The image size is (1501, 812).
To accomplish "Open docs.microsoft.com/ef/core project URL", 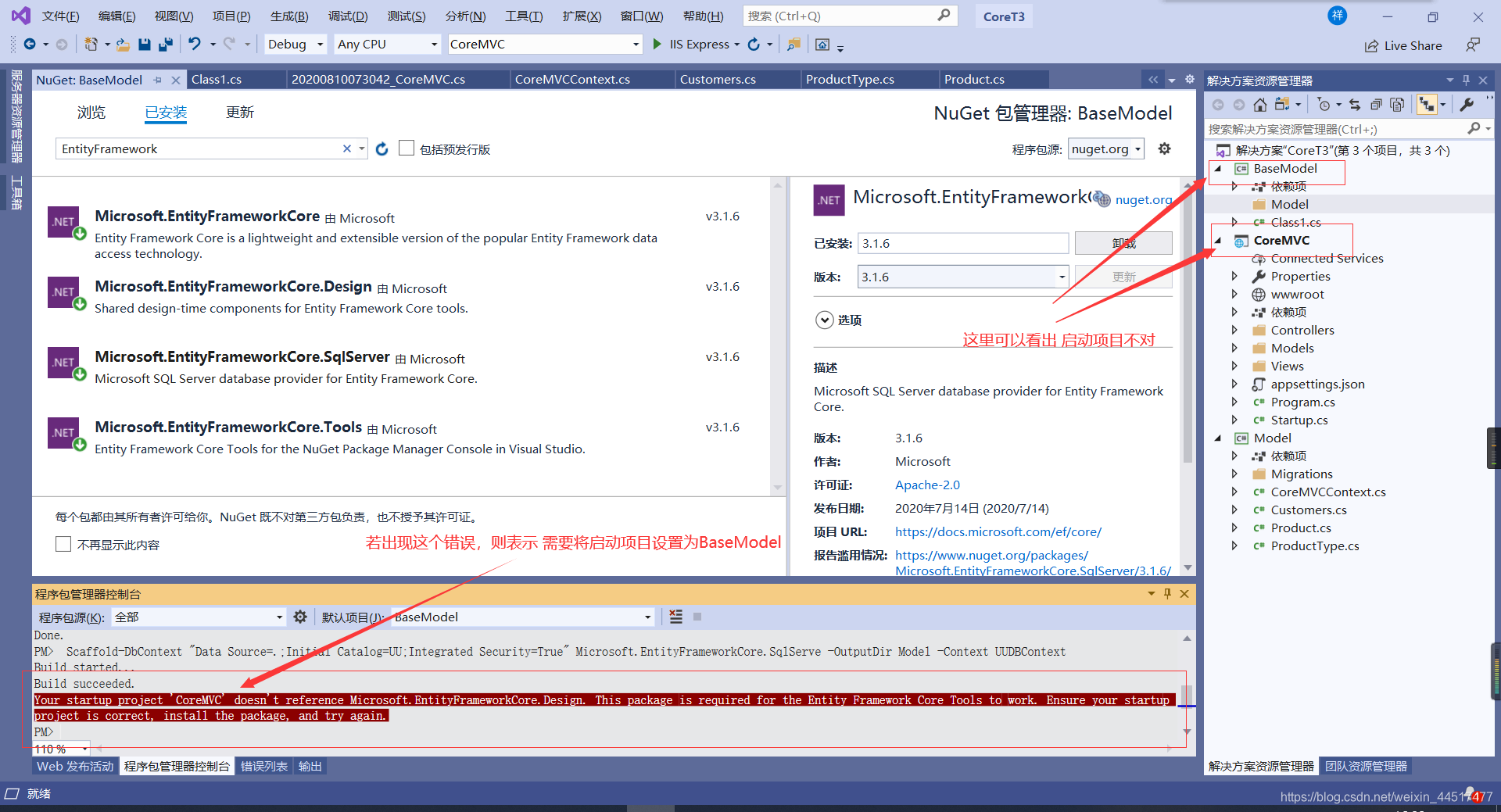I will click(x=998, y=531).
